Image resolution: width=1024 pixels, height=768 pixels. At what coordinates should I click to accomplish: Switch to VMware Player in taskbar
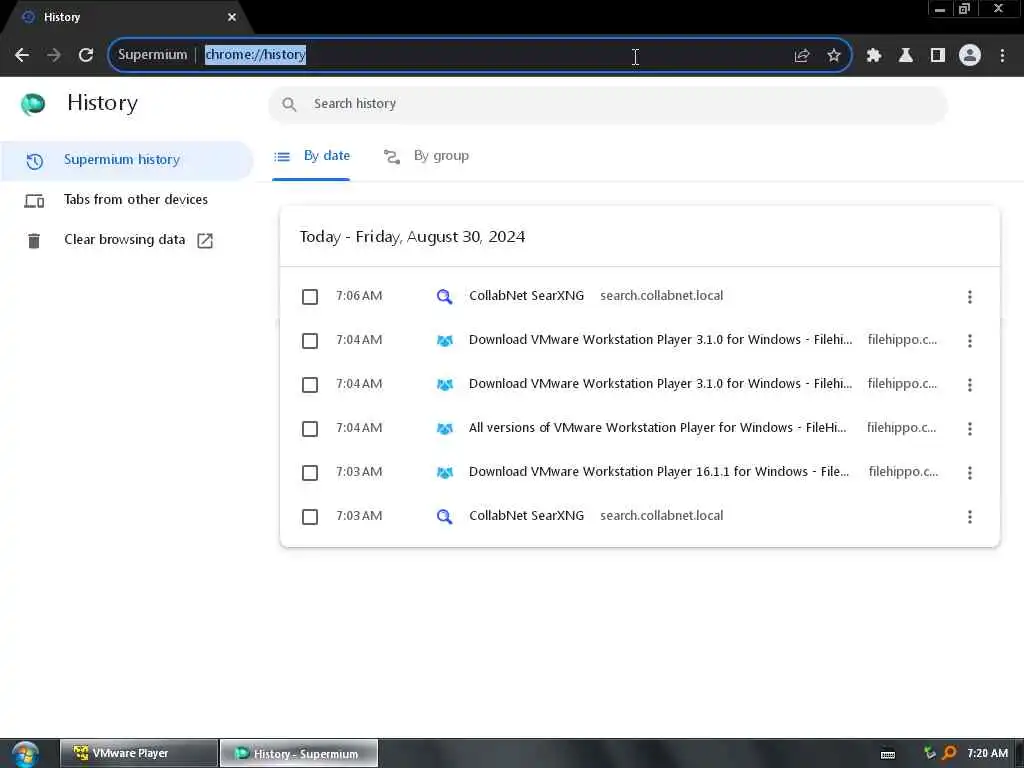click(138, 754)
